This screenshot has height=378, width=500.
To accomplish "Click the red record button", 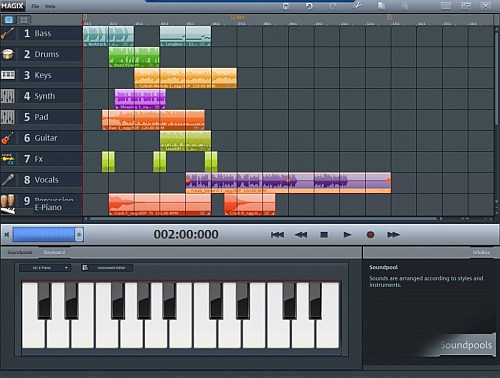I will [x=370, y=235].
